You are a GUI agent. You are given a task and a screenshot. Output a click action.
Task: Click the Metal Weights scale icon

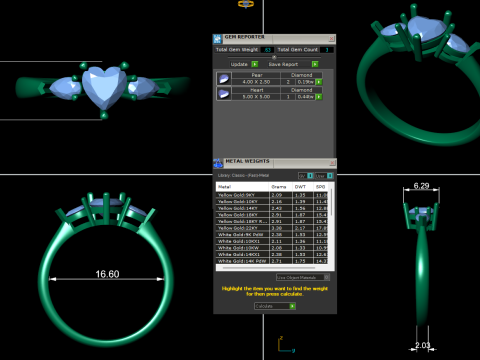pos(218,163)
